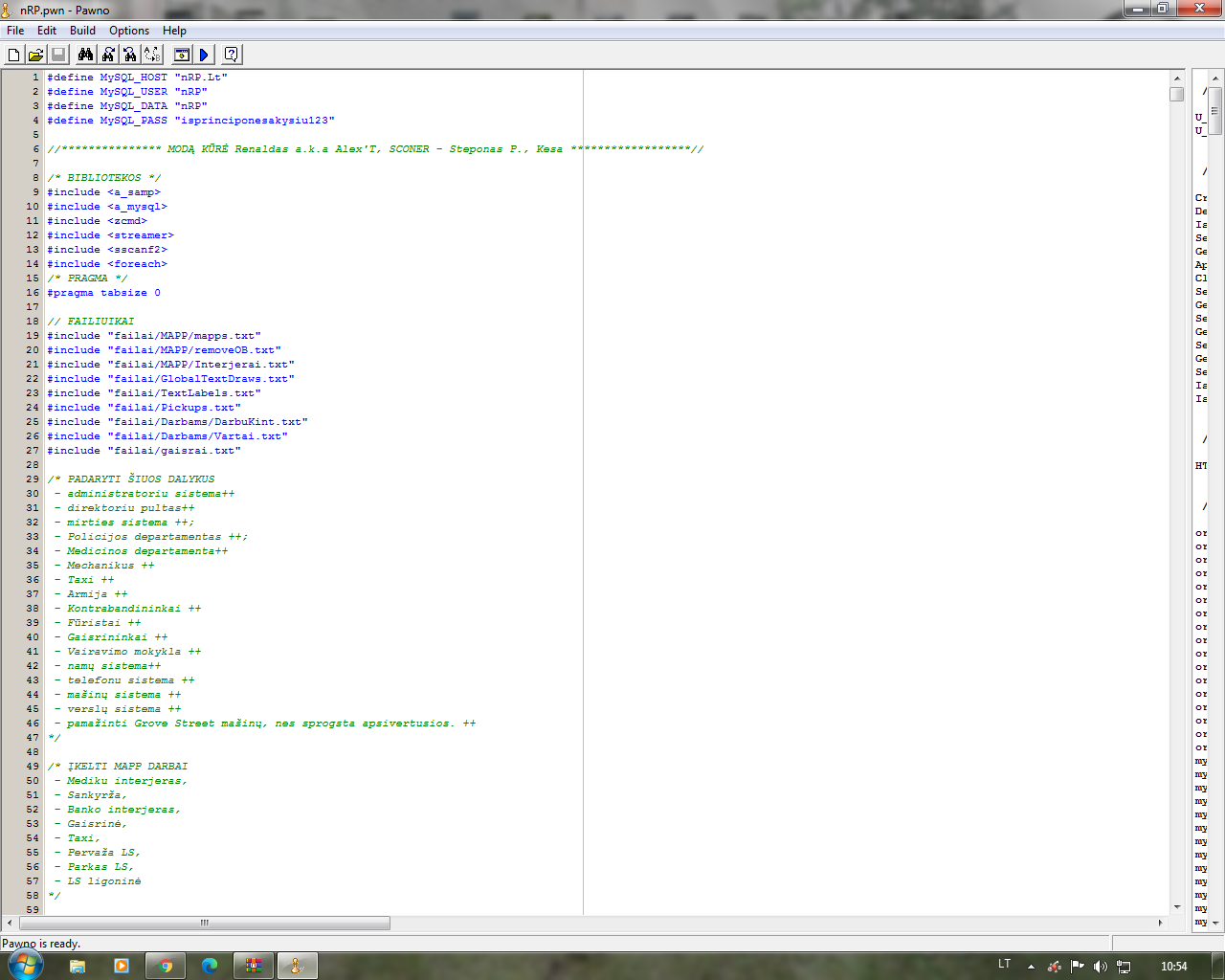
Task: Click the editor's vertical scrollbar up arrow
Action: click(1176, 78)
